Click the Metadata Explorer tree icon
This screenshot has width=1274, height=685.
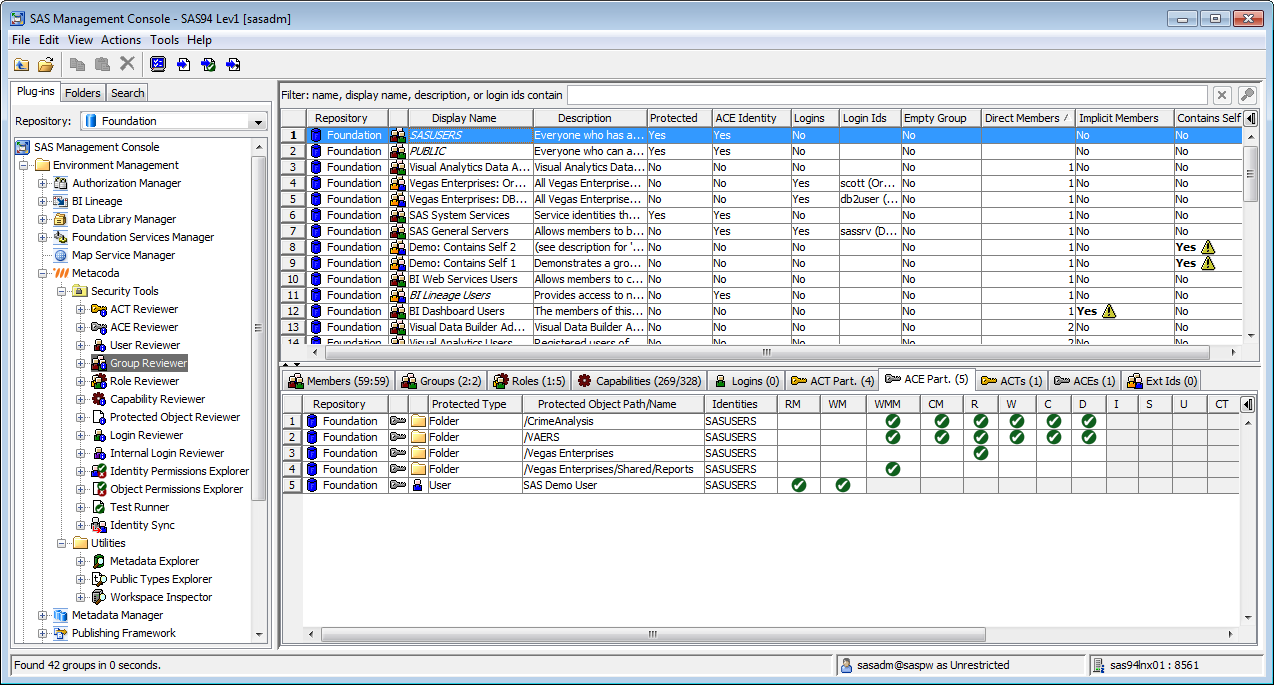[99, 561]
